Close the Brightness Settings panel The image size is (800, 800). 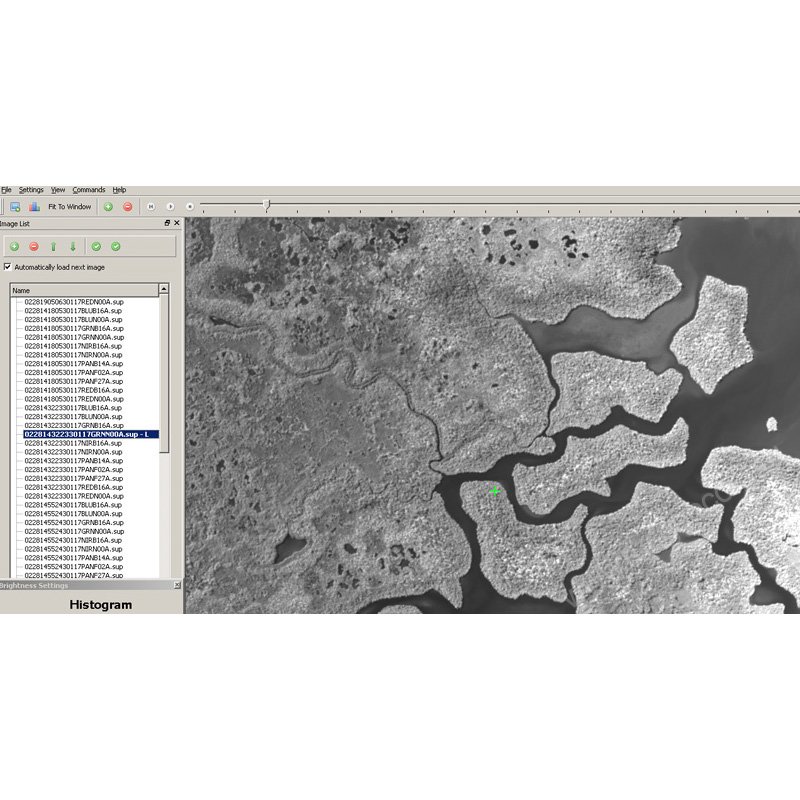tap(177, 585)
